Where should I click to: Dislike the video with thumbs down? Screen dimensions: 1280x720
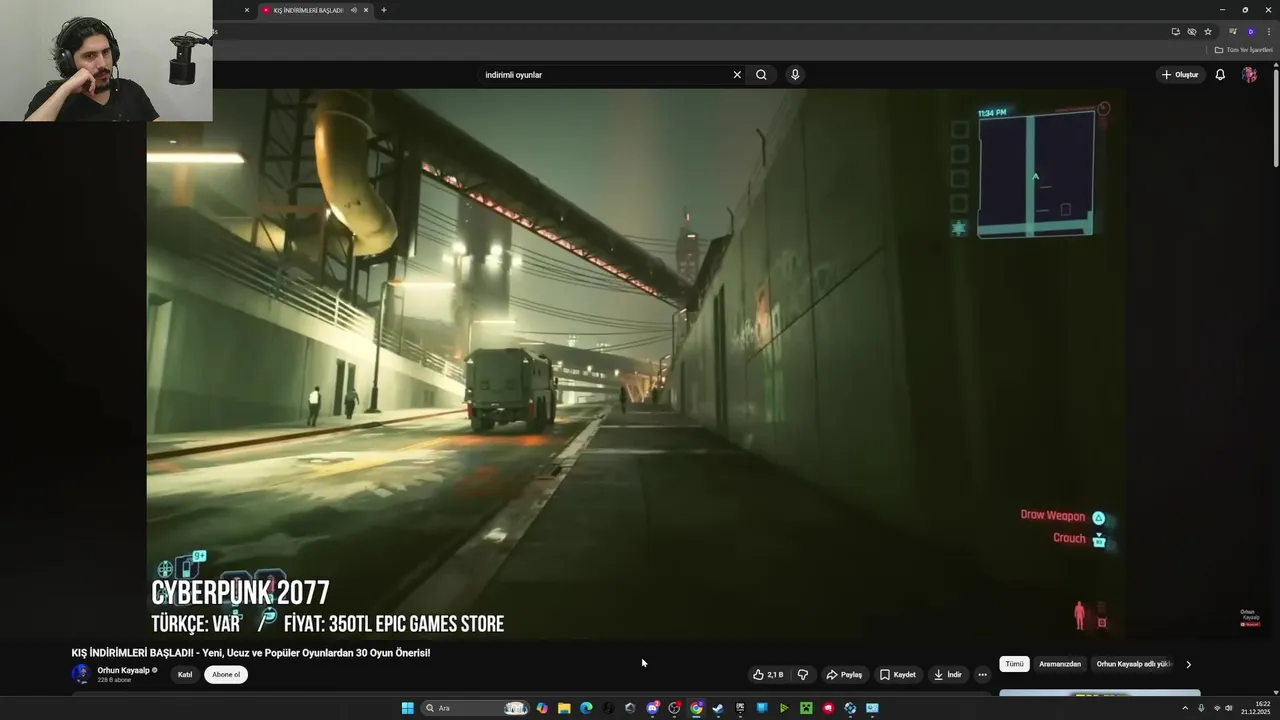click(x=802, y=675)
